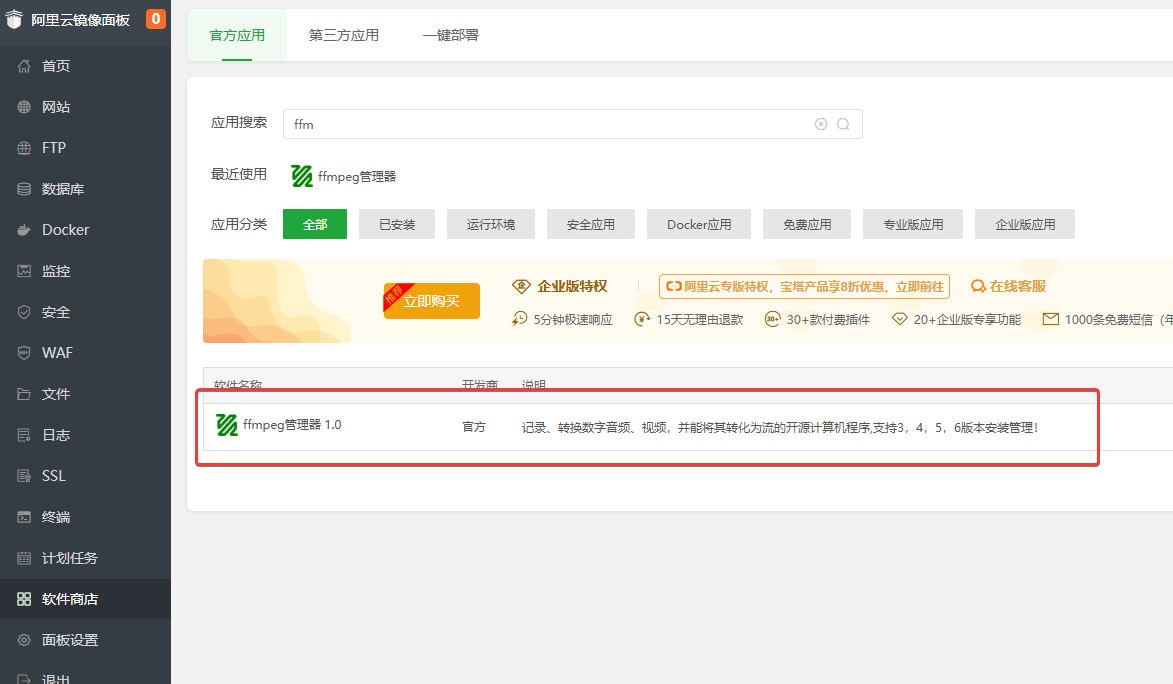Click the WAF shield icon in the sidebar

[24, 352]
